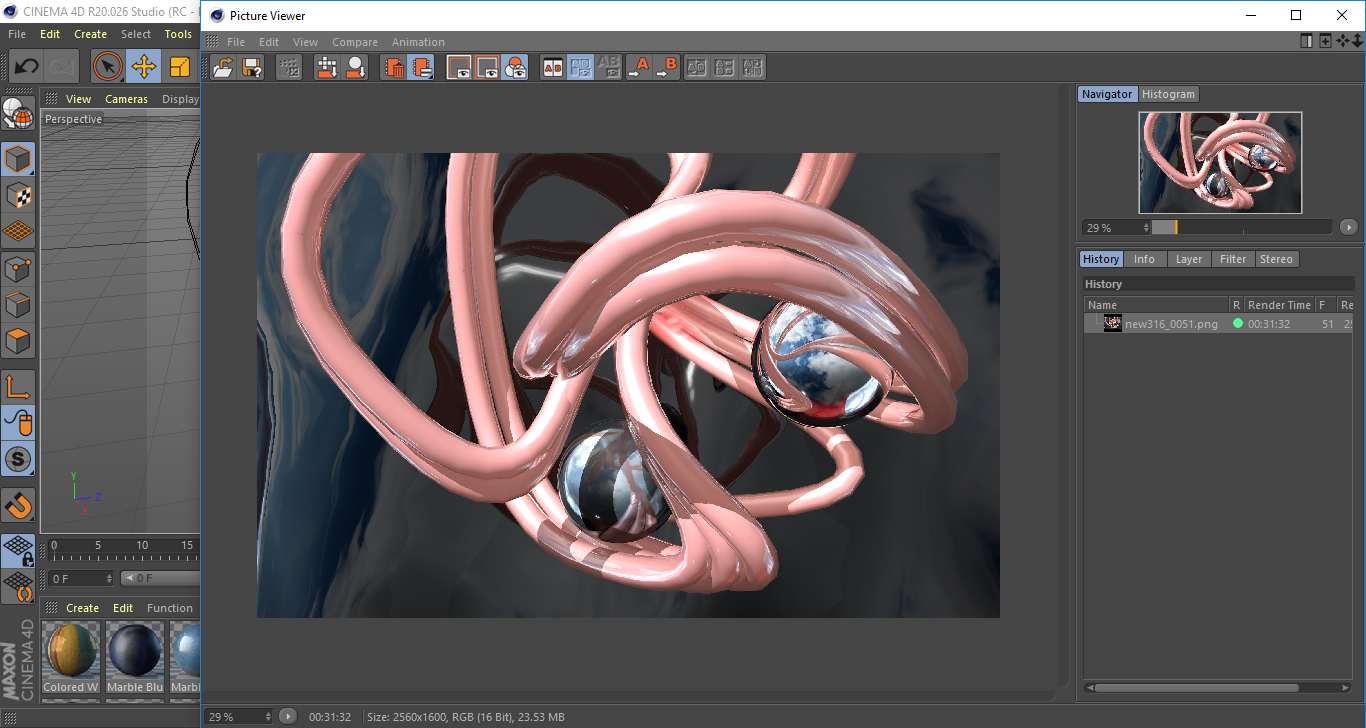Switch to Edges mode

(18, 305)
